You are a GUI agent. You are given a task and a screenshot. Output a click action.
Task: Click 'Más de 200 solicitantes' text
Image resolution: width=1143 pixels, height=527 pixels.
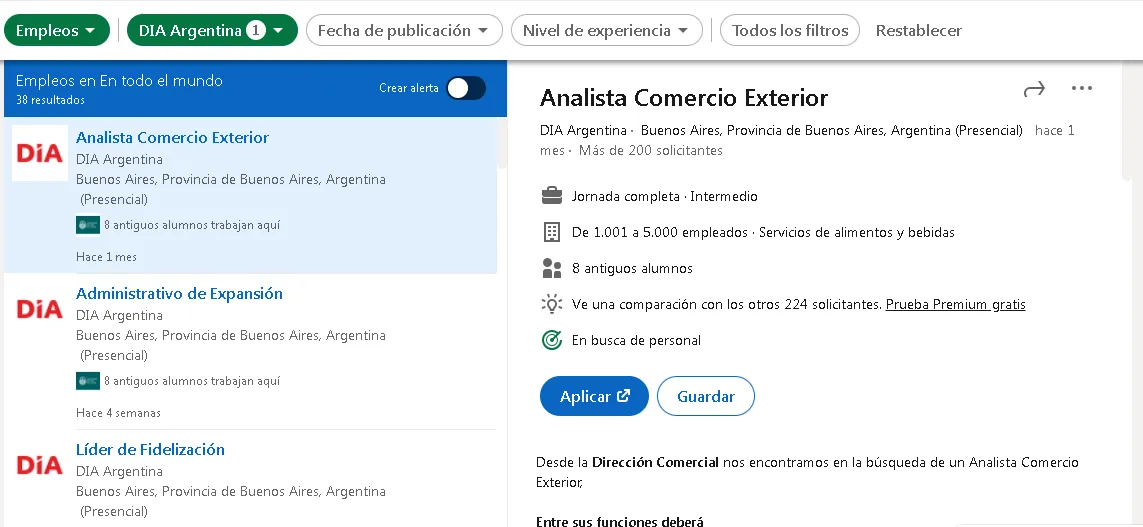tap(650, 150)
